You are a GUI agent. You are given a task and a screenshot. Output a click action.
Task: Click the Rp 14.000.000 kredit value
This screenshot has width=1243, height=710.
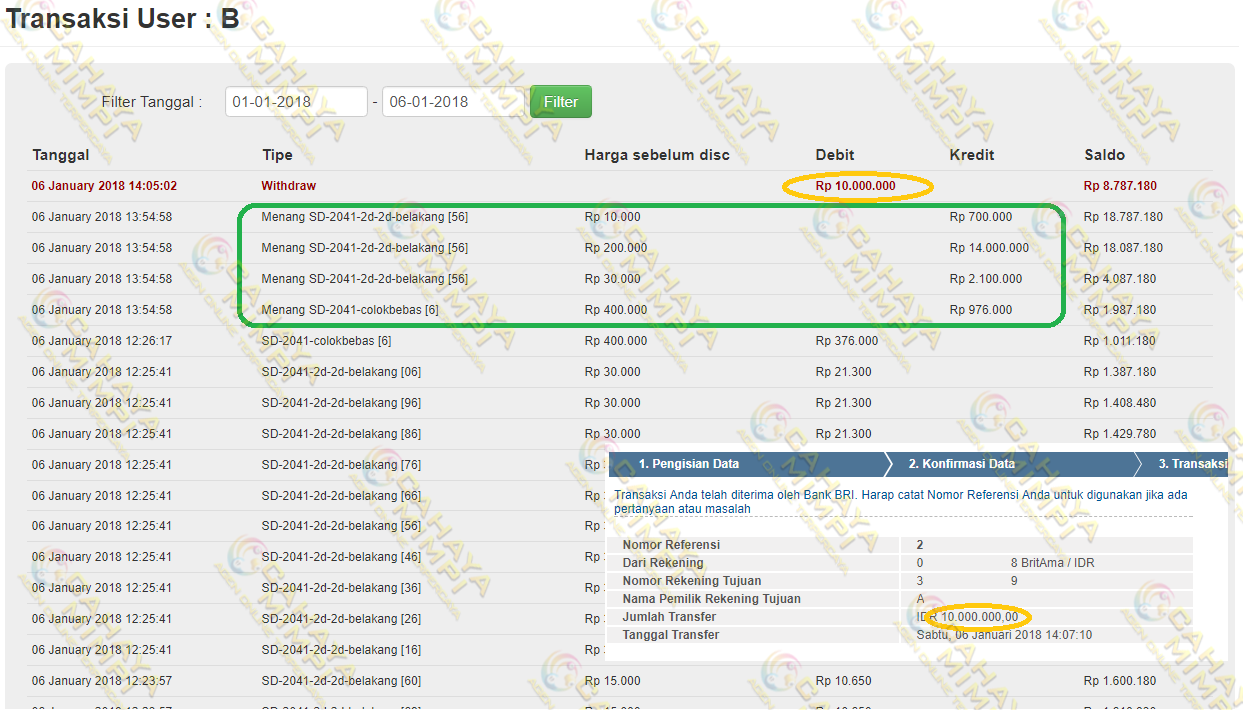[x=989, y=248]
